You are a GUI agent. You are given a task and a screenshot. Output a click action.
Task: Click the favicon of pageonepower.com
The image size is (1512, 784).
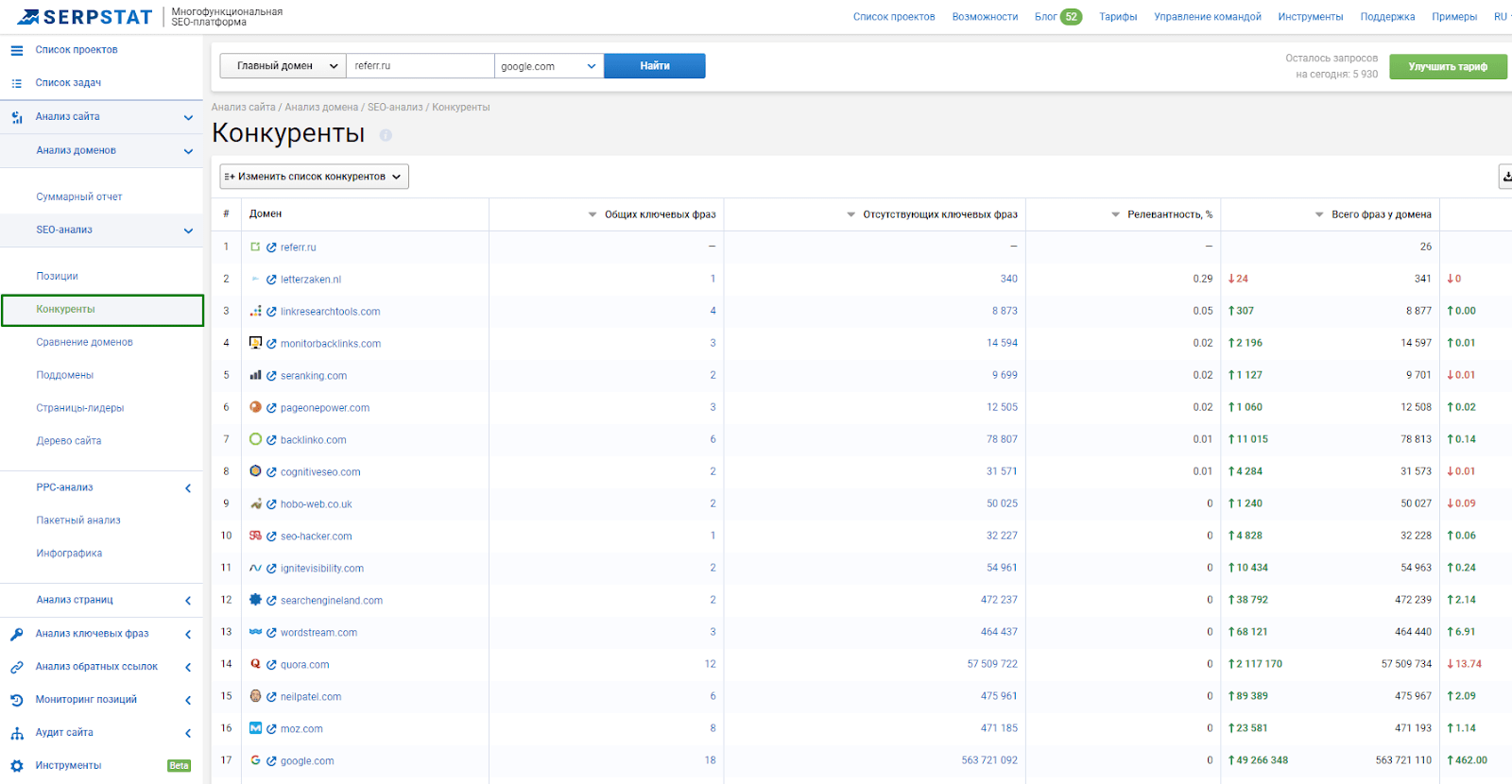pyautogui.click(x=255, y=407)
